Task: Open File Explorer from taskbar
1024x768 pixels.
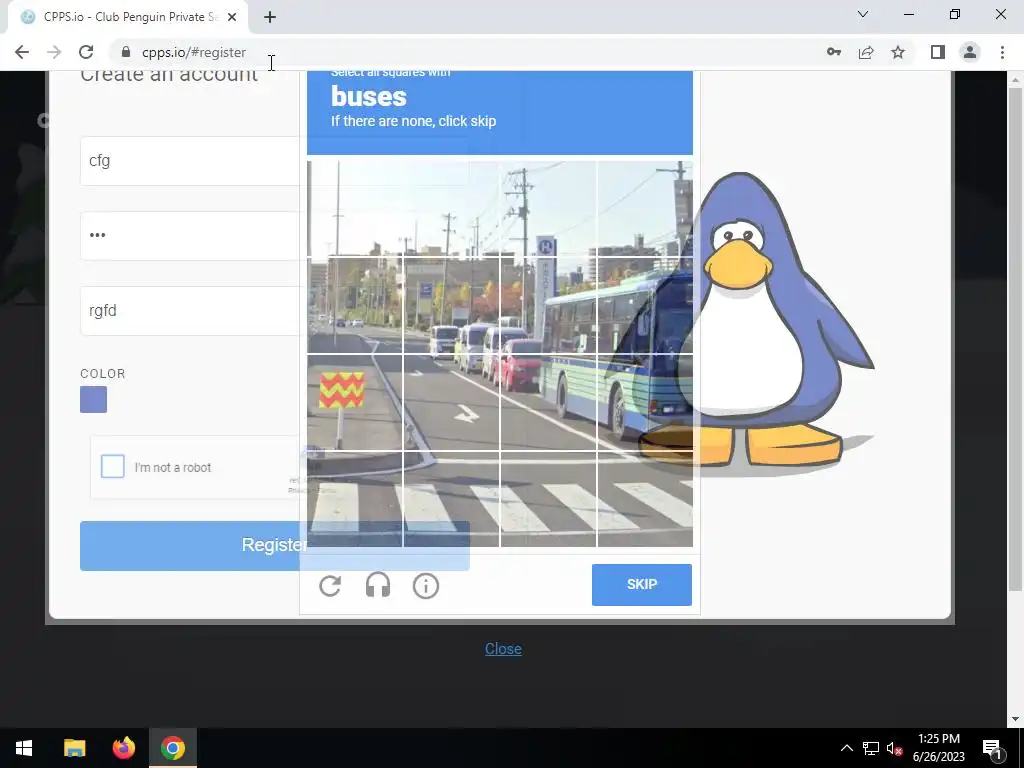Action: pos(74,748)
